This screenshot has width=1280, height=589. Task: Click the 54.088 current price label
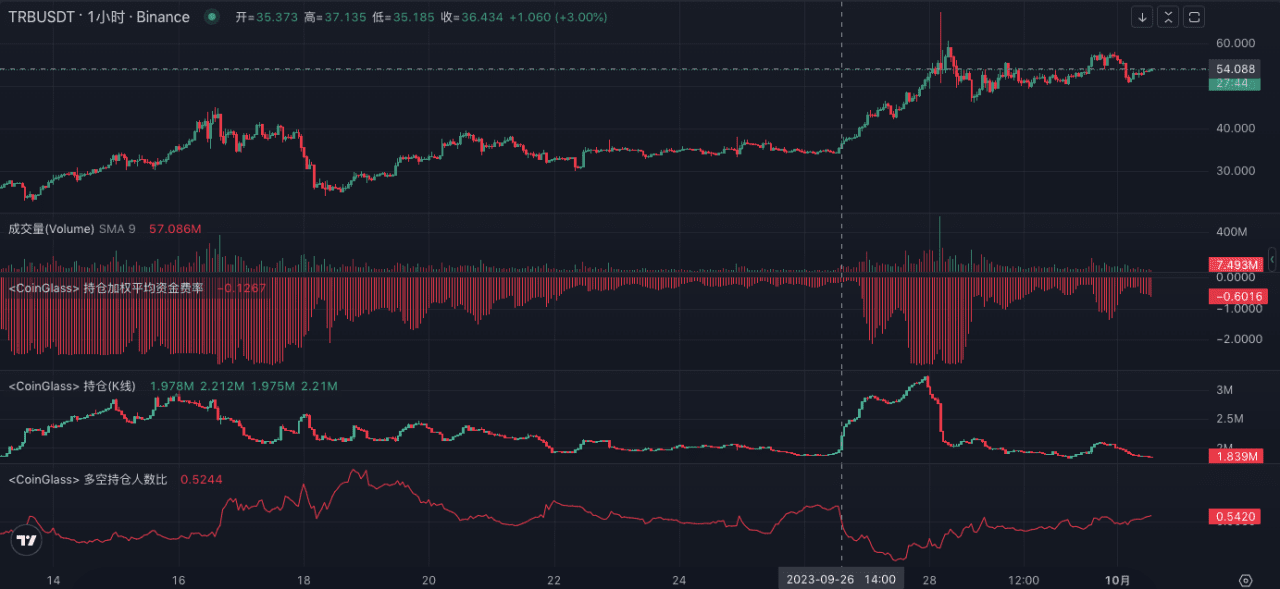1236,69
